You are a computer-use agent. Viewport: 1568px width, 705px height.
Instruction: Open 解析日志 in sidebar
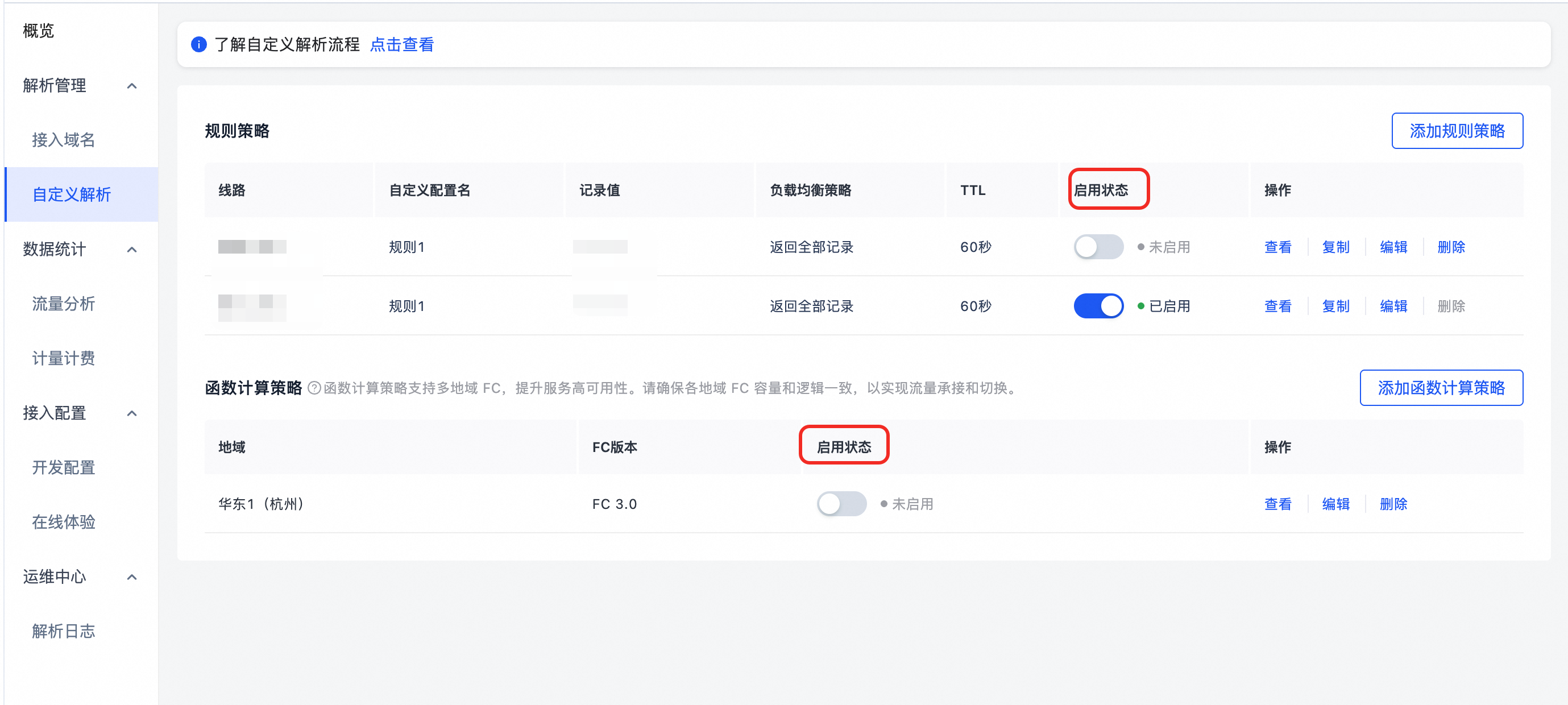pyautogui.click(x=63, y=631)
